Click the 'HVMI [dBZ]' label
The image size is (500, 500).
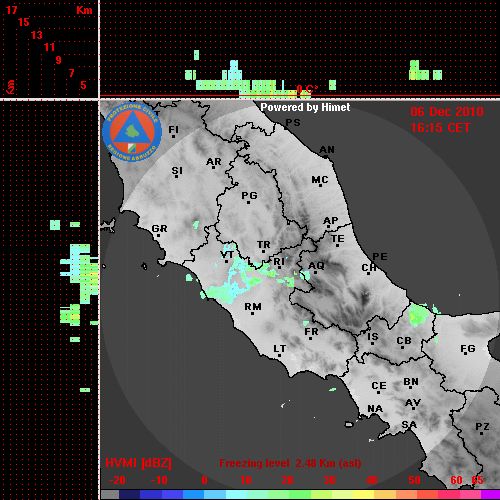coord(138,463)
